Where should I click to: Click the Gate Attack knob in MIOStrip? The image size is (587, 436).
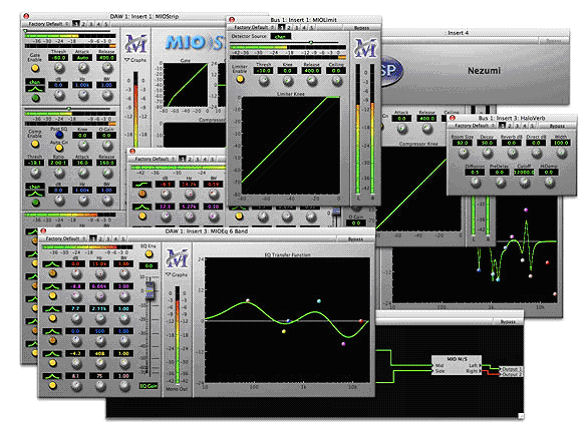[x=83, y=68]
